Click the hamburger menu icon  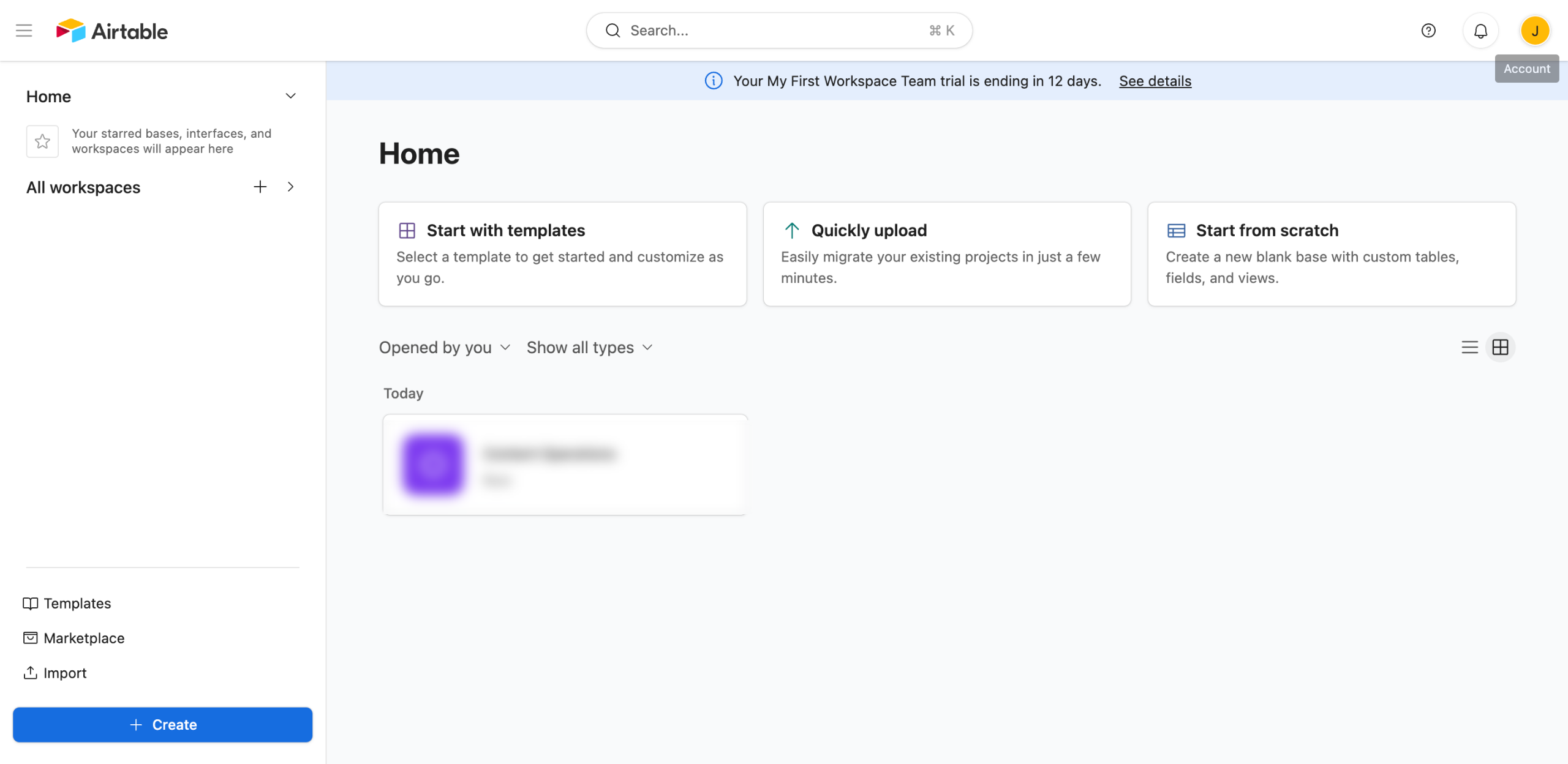click(24, 31)
